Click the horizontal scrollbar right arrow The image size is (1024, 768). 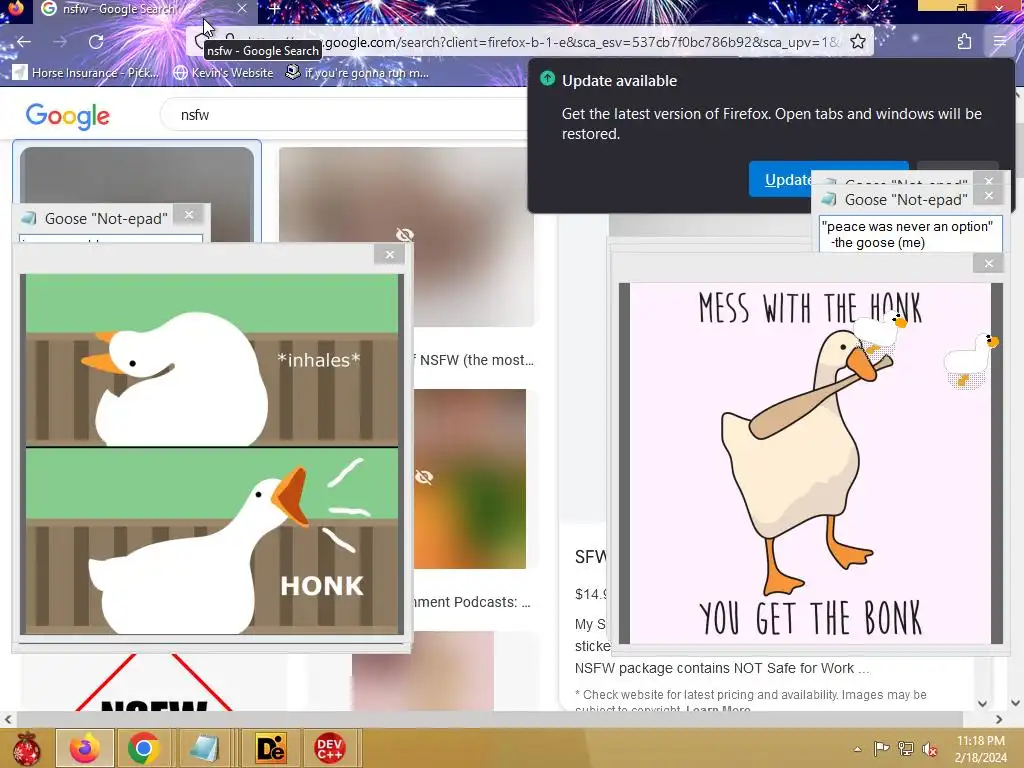(999, 719)
